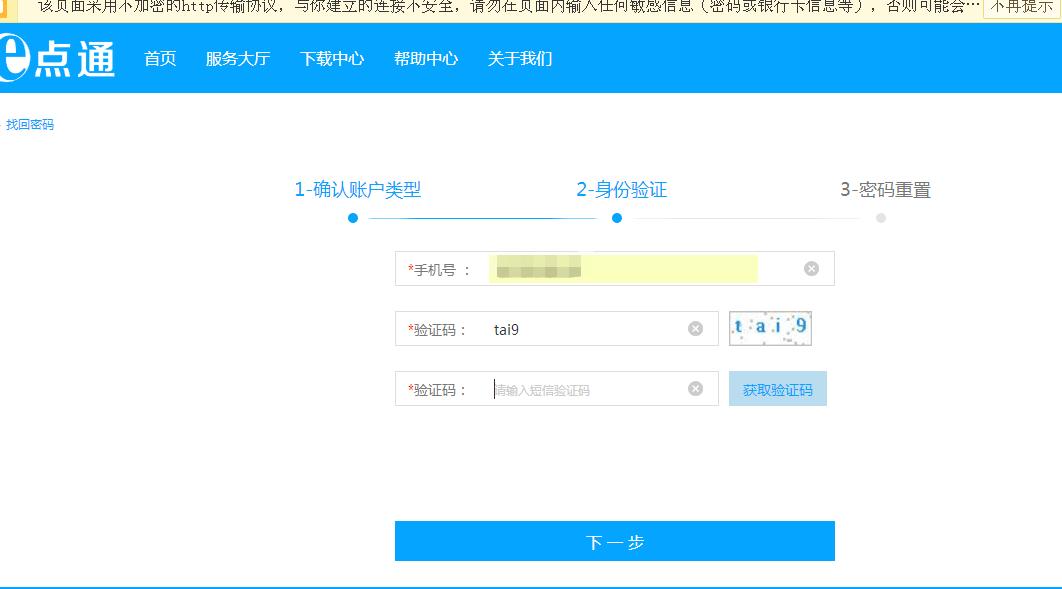Image resolution: width=1062 pixels, height=589 pixels.
Task: Click the 获取验证码 button
Action: point(778,388)
